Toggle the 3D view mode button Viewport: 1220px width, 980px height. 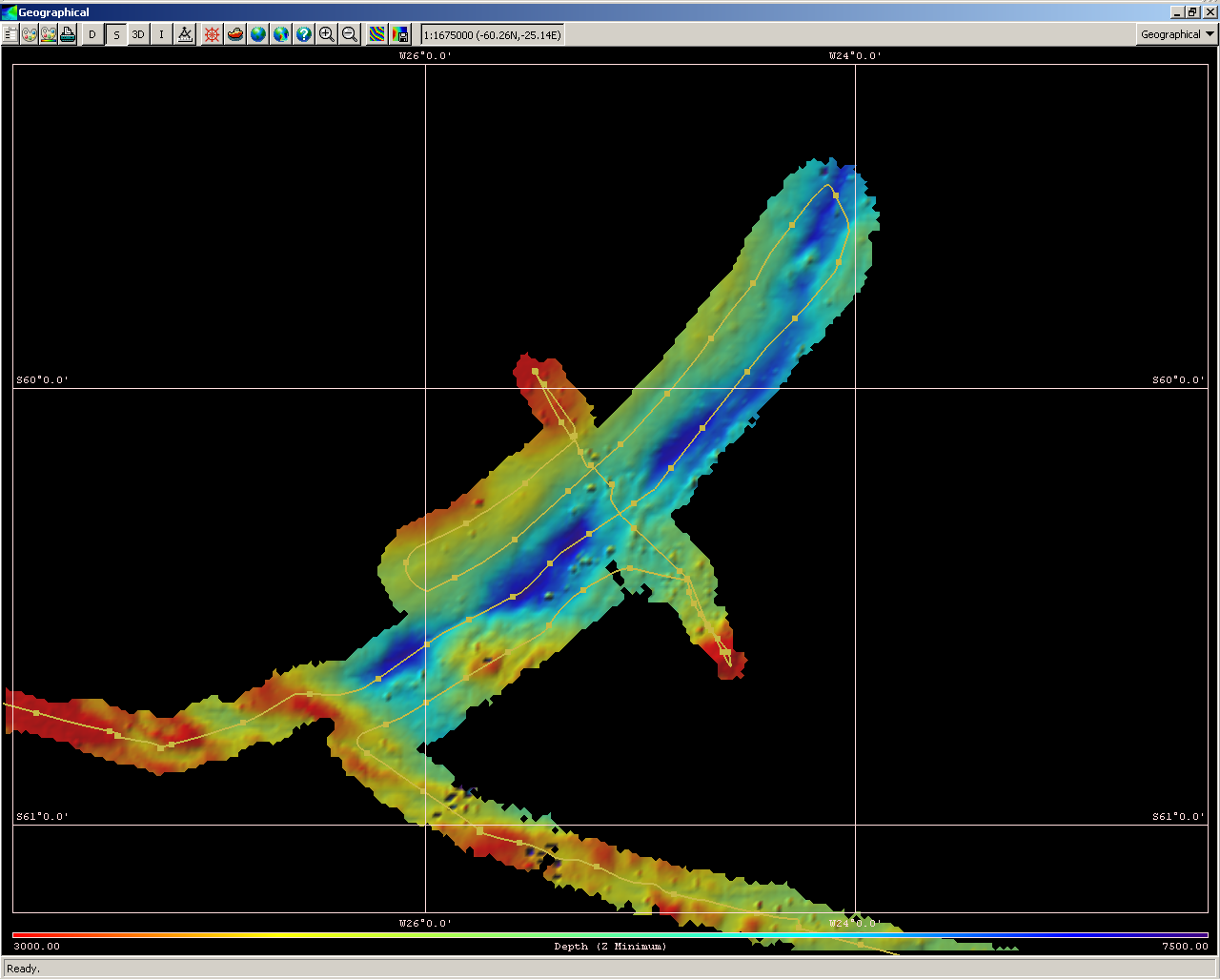pos(138,34)
